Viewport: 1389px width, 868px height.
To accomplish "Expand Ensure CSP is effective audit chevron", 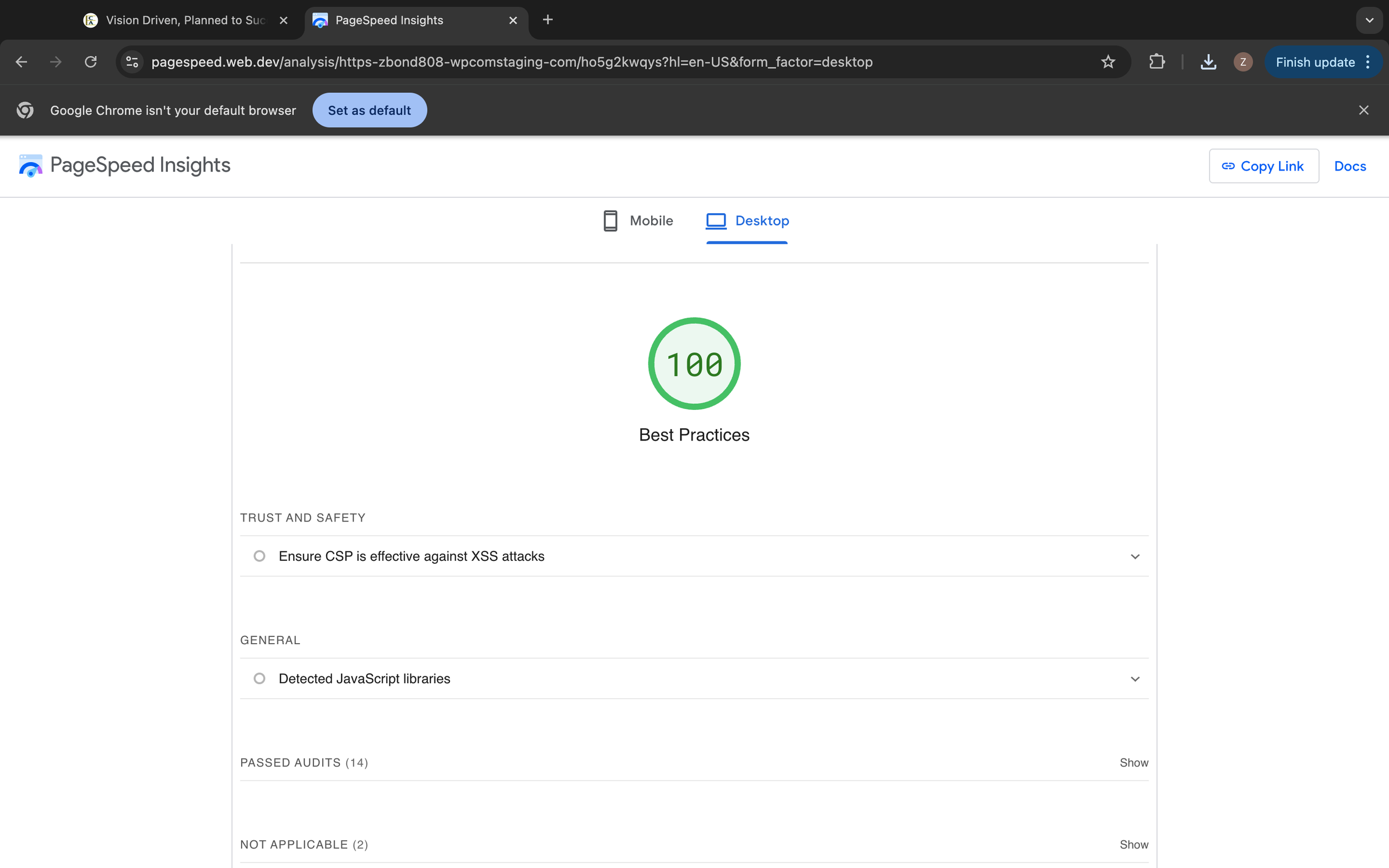I will coord(1135,556).
